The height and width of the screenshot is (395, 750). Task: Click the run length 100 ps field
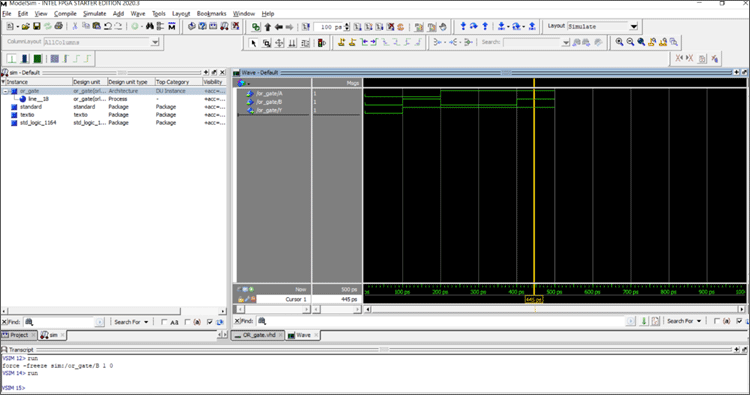(x=329, y=27)
